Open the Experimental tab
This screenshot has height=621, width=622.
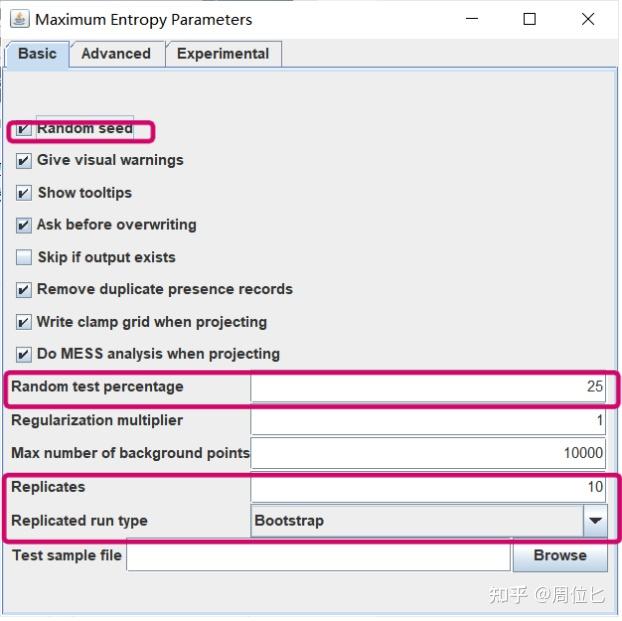pos(223,54)
